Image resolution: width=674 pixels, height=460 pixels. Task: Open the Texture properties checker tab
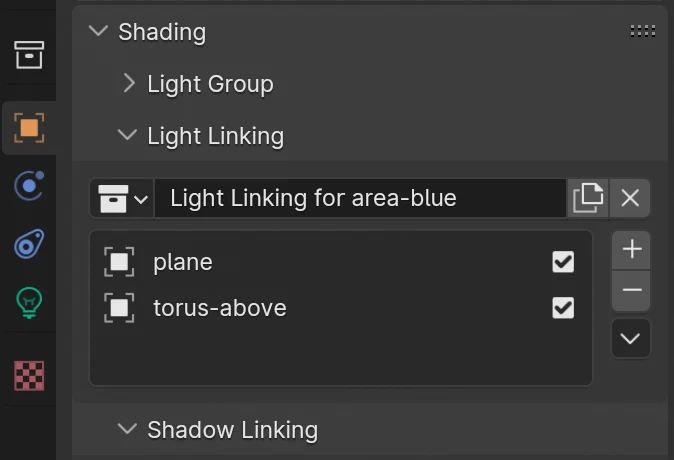point(29,375)
